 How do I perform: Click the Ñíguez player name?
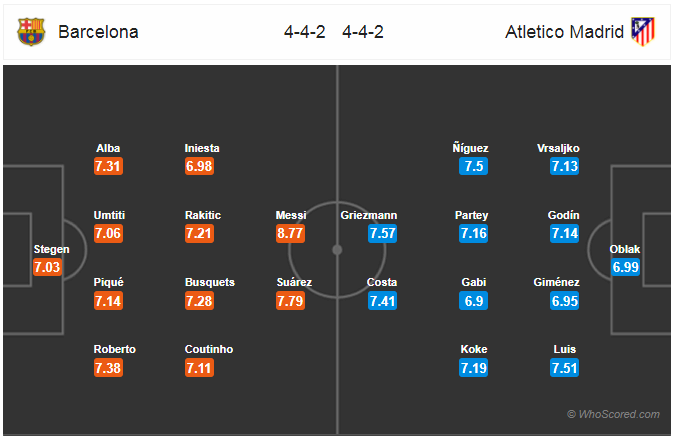coord(471,148)
